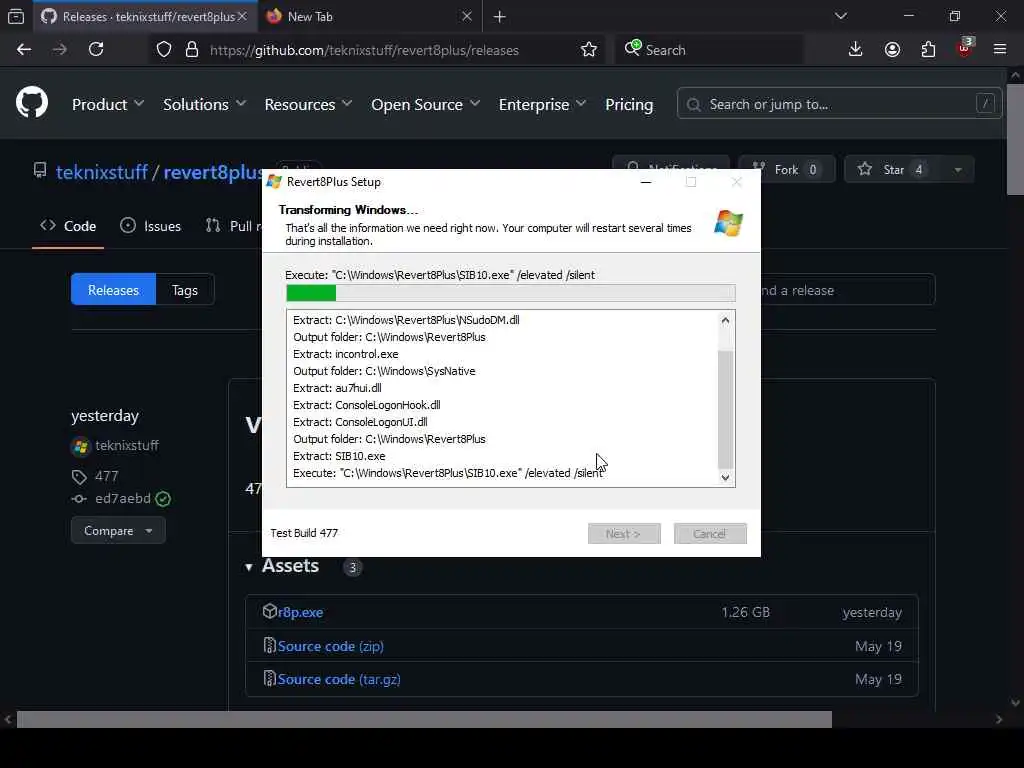Click the page horizontal scrollbar

[x=424, y=719]
